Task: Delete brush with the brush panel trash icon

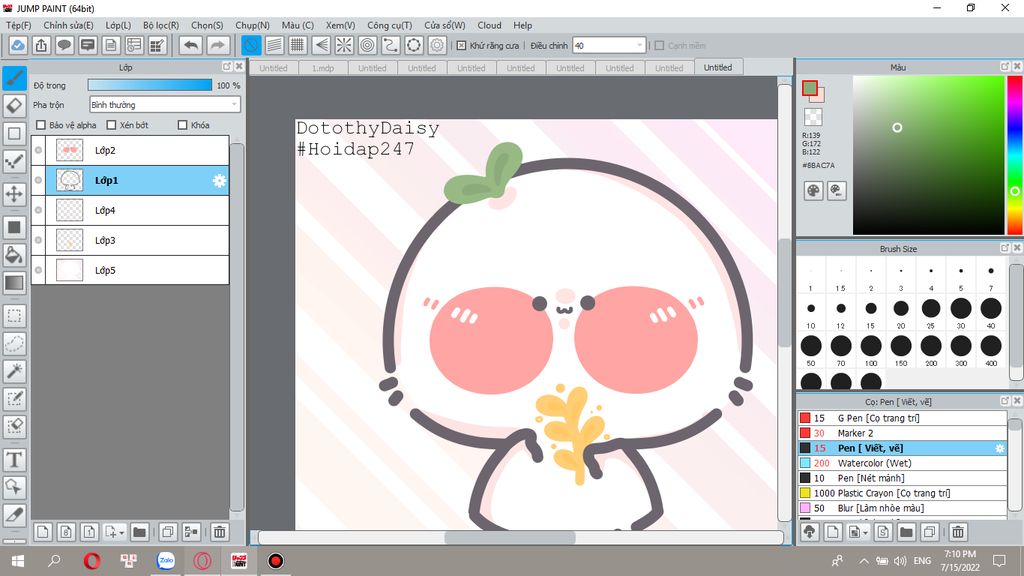Action: click(x=958, y=532)
